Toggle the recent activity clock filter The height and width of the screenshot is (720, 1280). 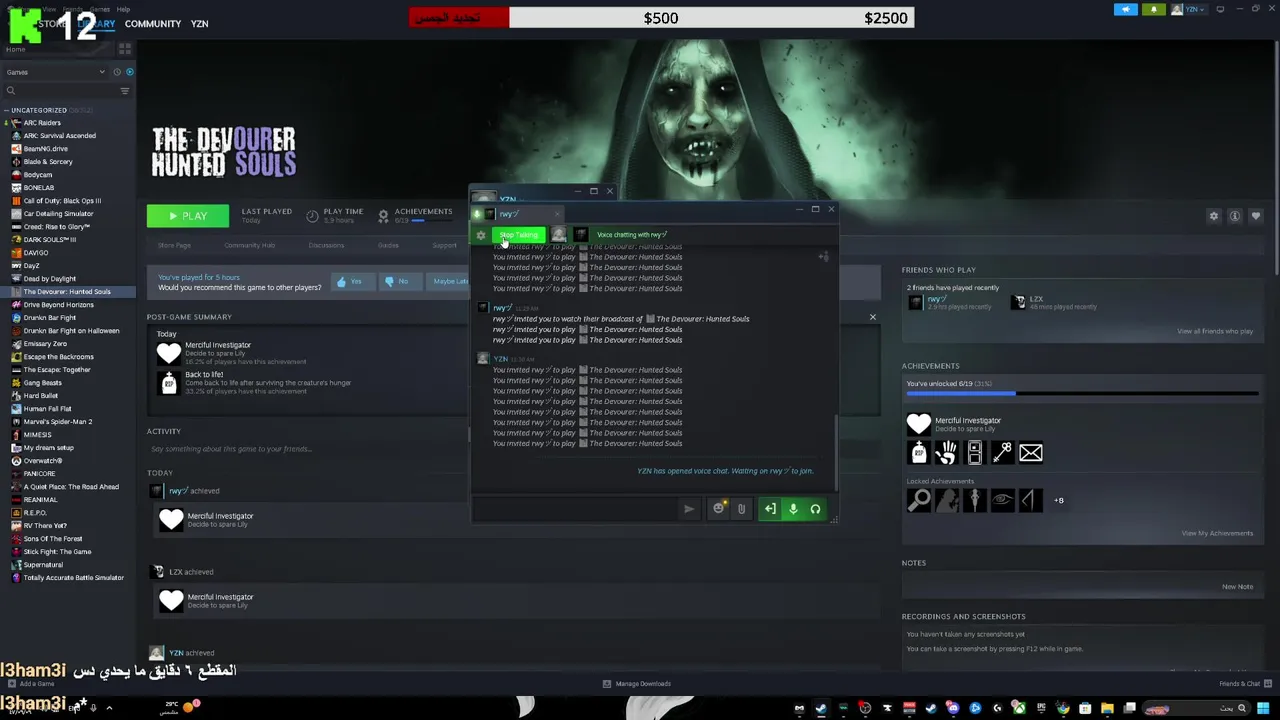tap(117, 72)
